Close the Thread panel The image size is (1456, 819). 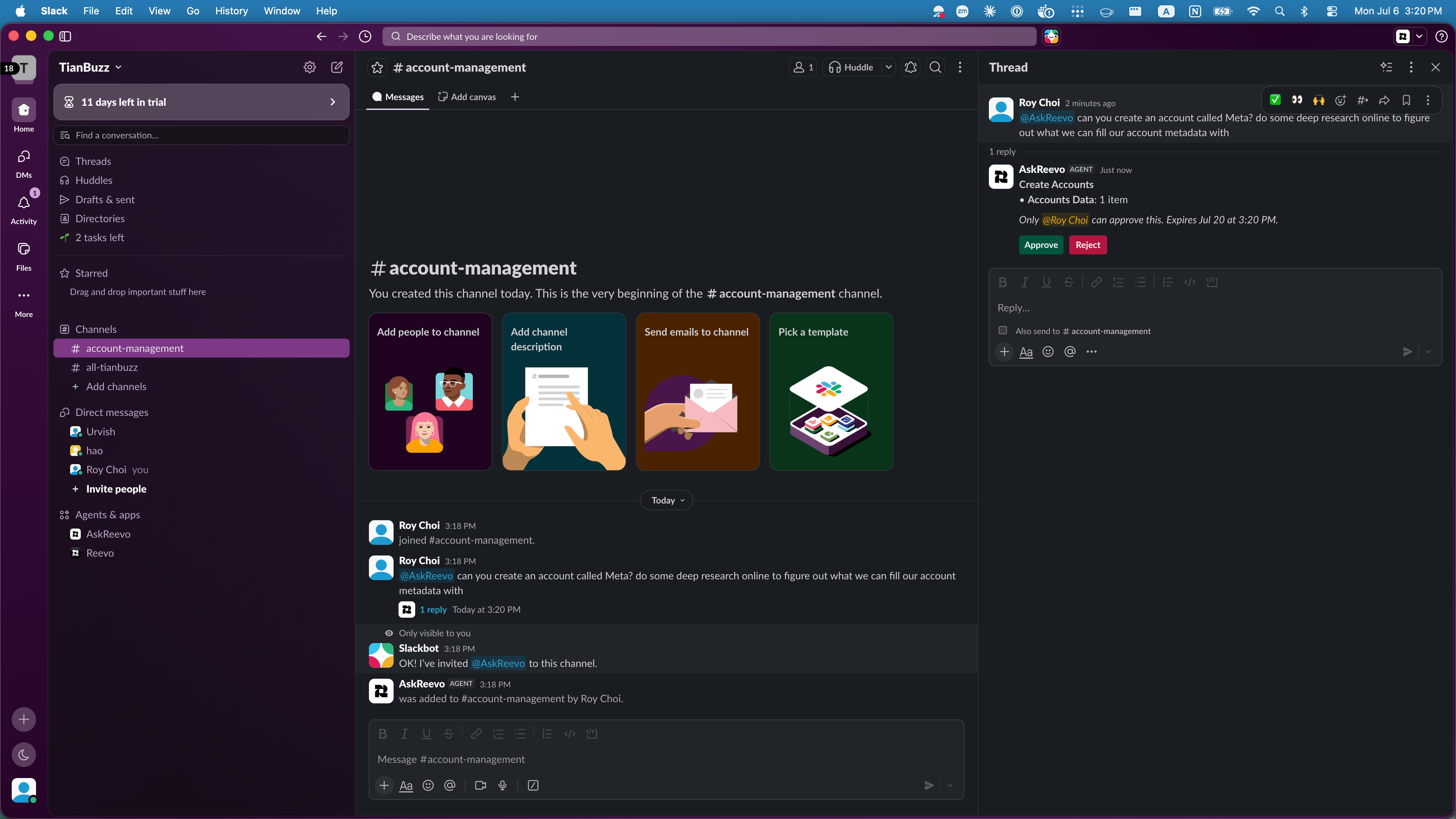click(x=1435, y=67)
